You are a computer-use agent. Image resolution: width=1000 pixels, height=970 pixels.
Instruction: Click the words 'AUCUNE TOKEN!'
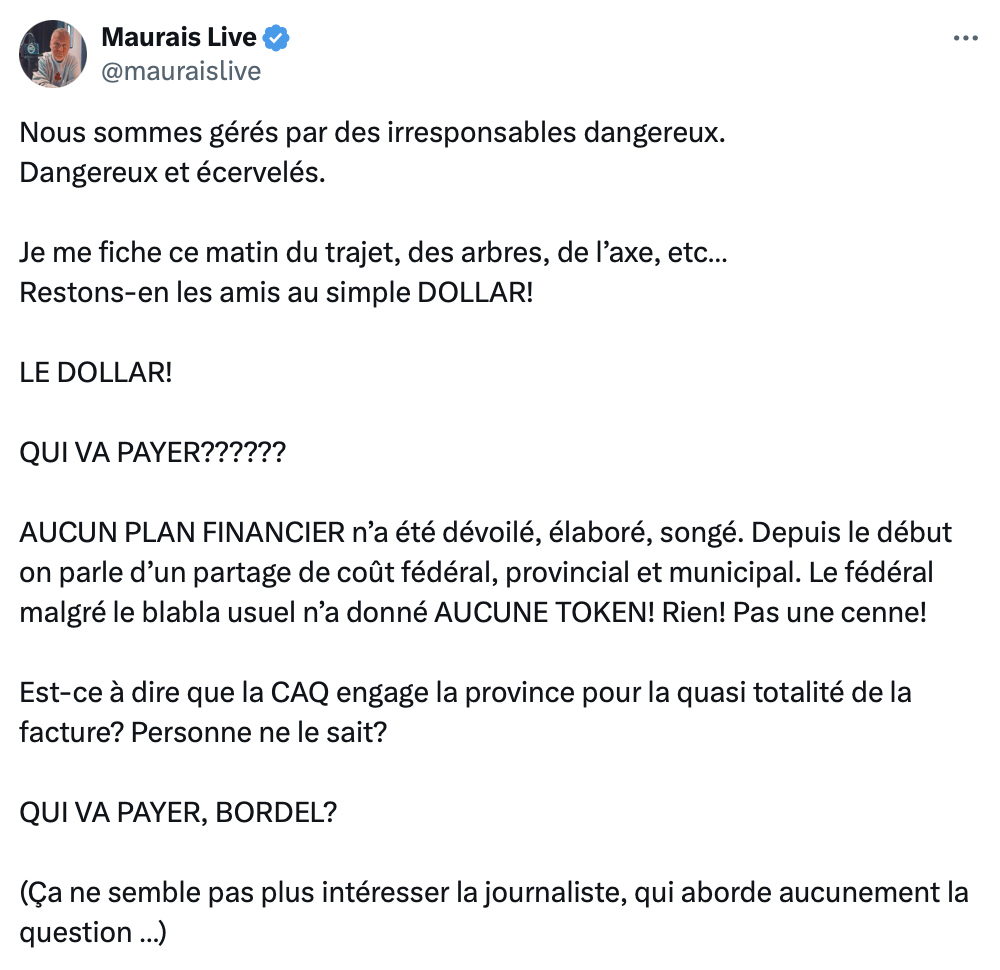coord(544,613)
